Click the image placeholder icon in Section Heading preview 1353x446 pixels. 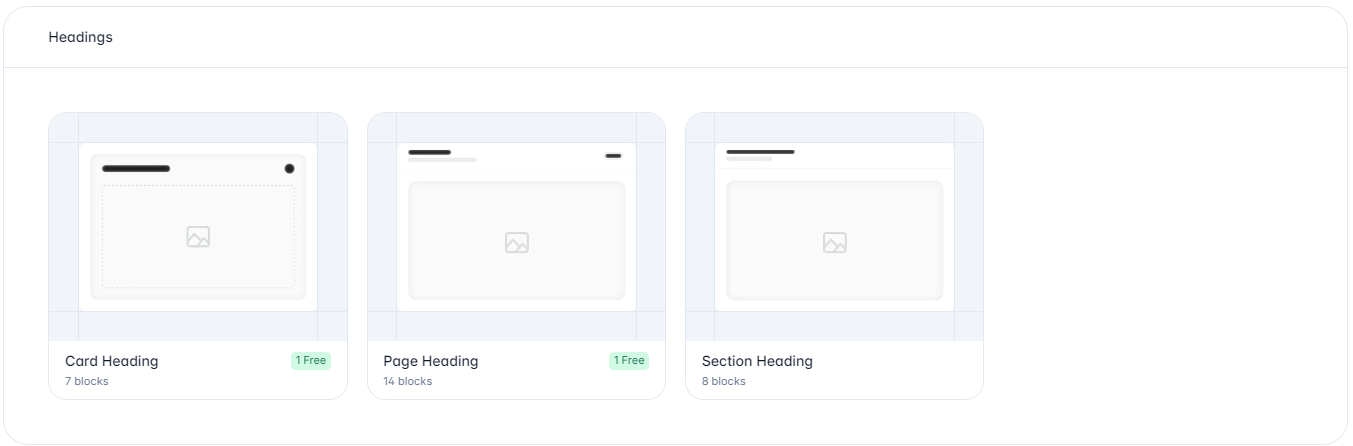pyautogui.click(x=834, y=242)
